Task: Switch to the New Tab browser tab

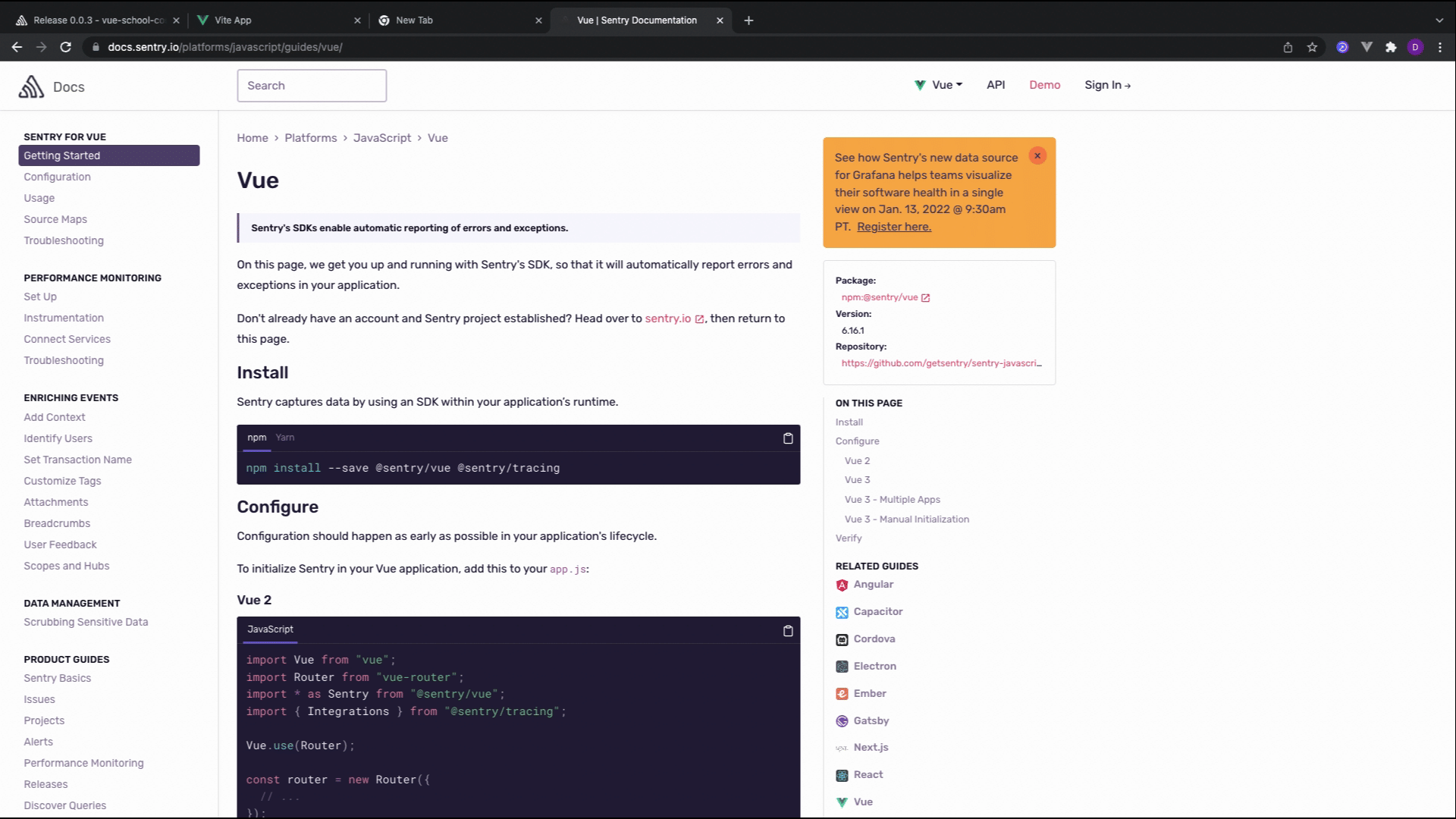Action: (460, 20)
